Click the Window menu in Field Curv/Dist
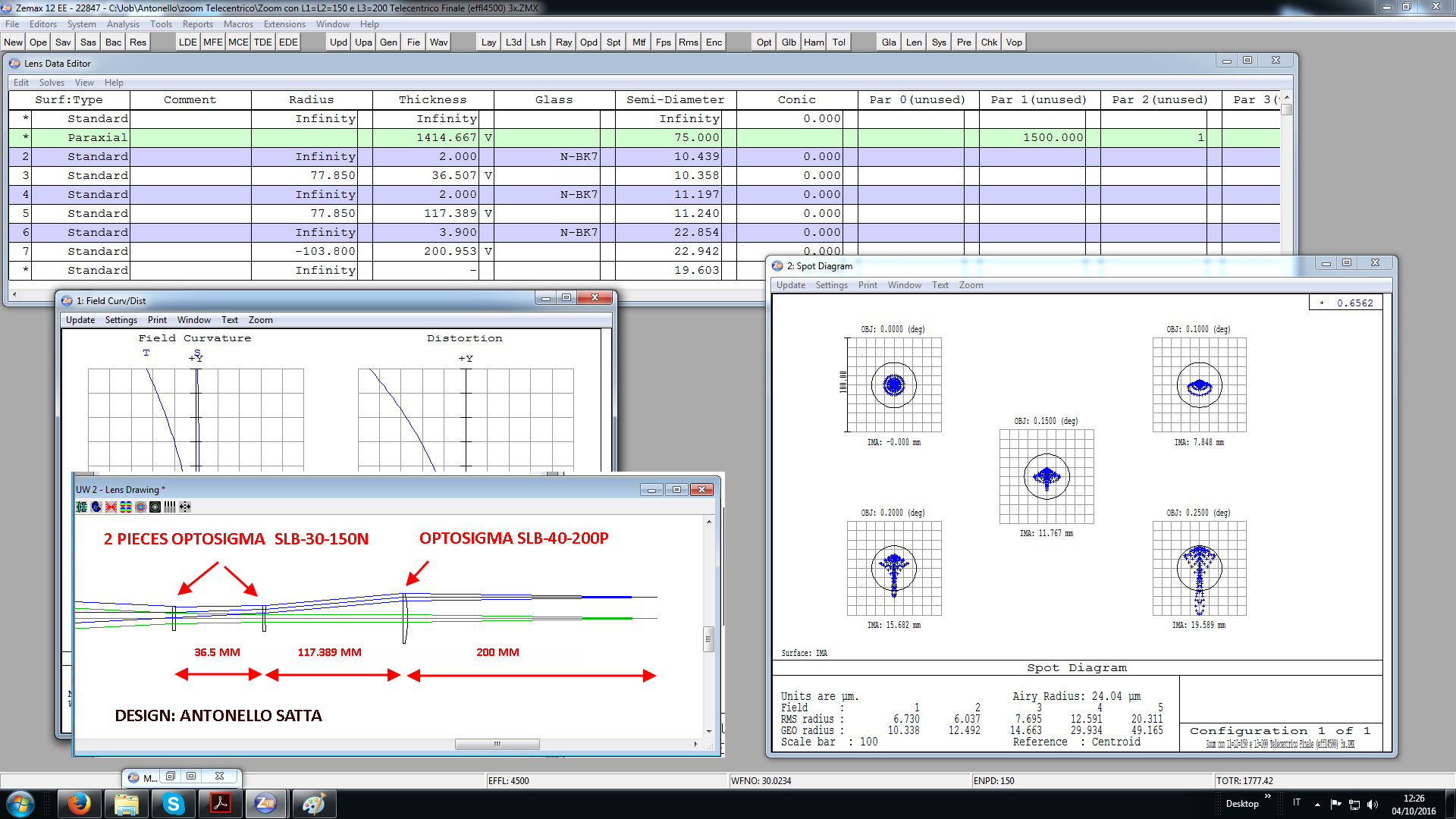Screen dimensions: 1456x819 (x=193, y=319)
